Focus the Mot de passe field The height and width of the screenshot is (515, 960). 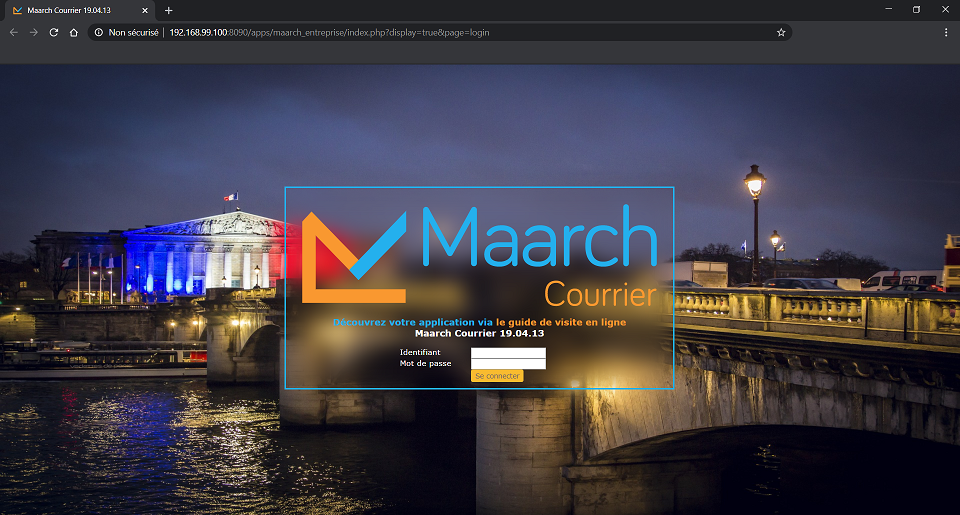tap(508, 364)
